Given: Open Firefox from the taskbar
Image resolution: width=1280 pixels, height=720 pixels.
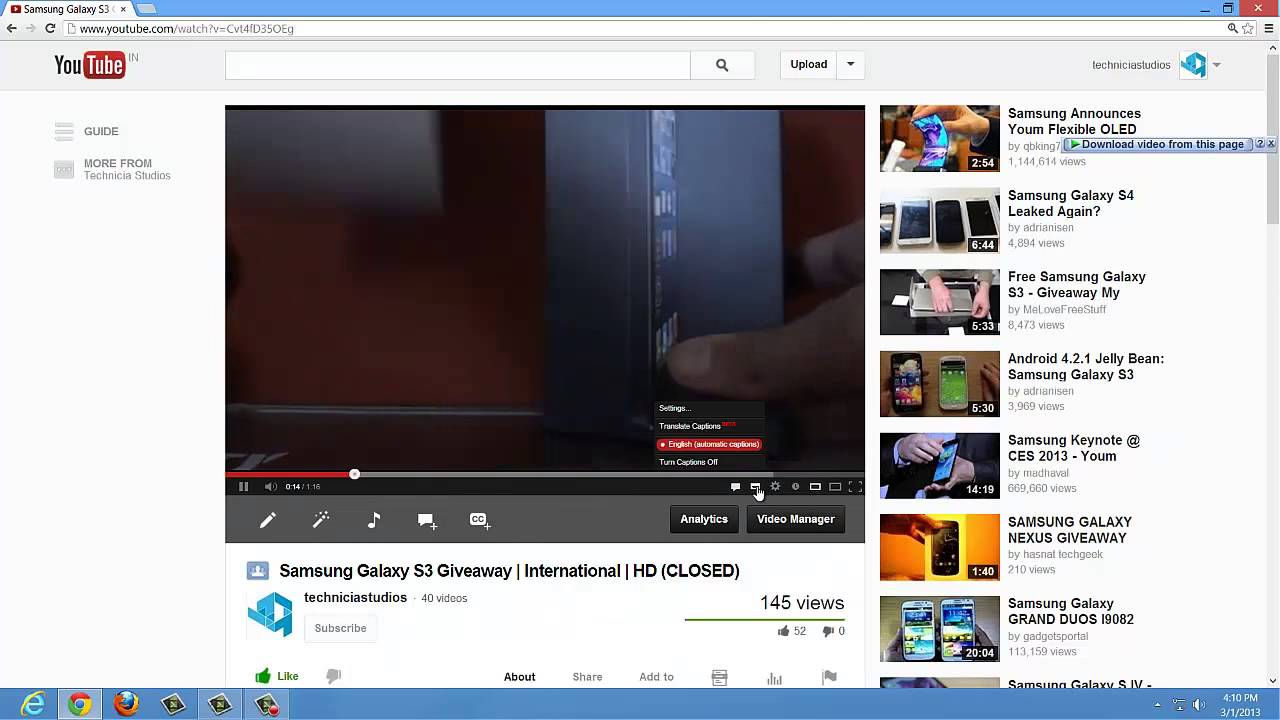Looking at the screenshot, I should [x=126, y=704].
